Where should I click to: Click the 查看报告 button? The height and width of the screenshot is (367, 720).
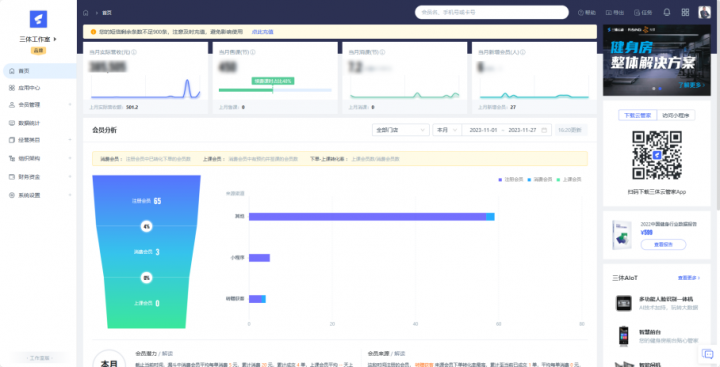[x=663, y=245]
